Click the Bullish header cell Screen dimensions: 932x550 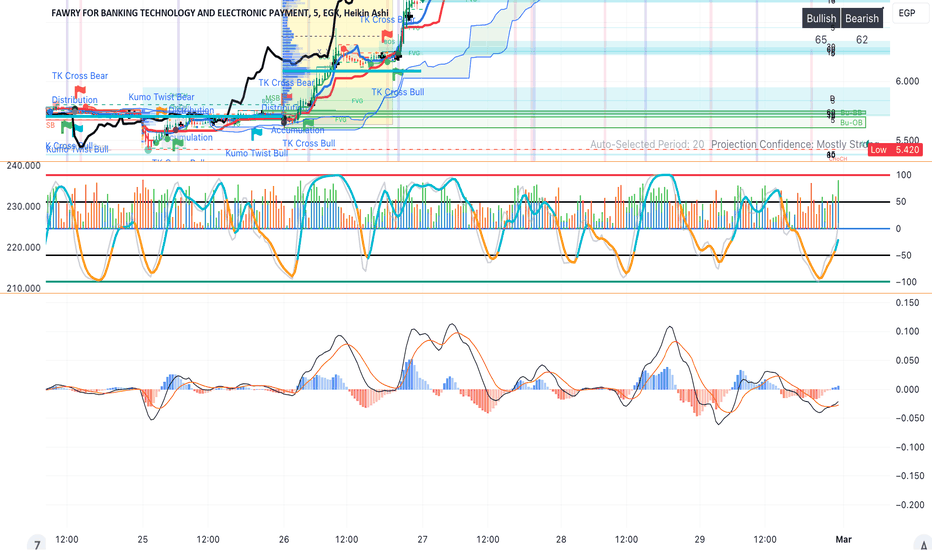pyautogui.click(x=821, y=18)
